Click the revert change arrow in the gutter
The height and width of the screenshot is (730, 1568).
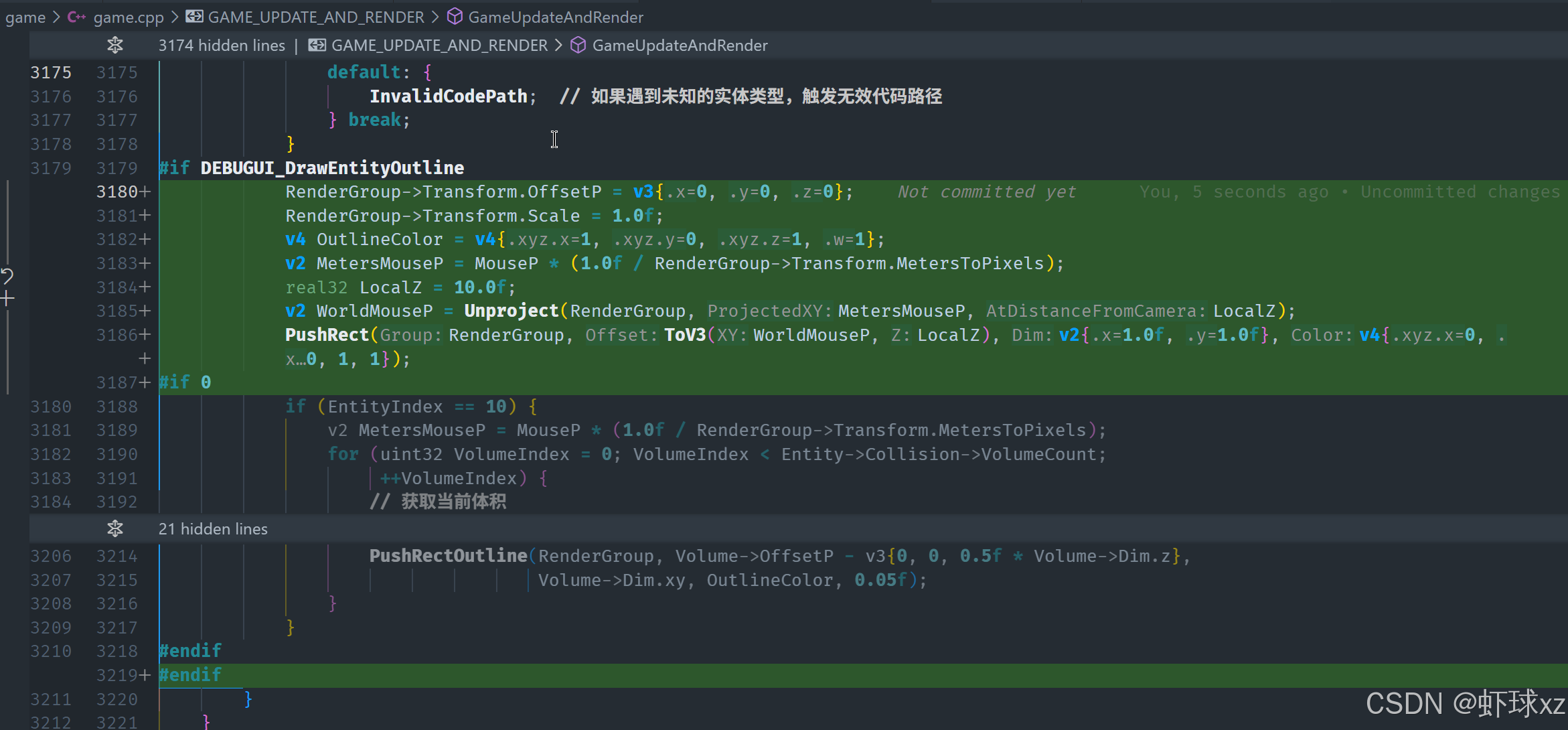[x=7, y=275]
